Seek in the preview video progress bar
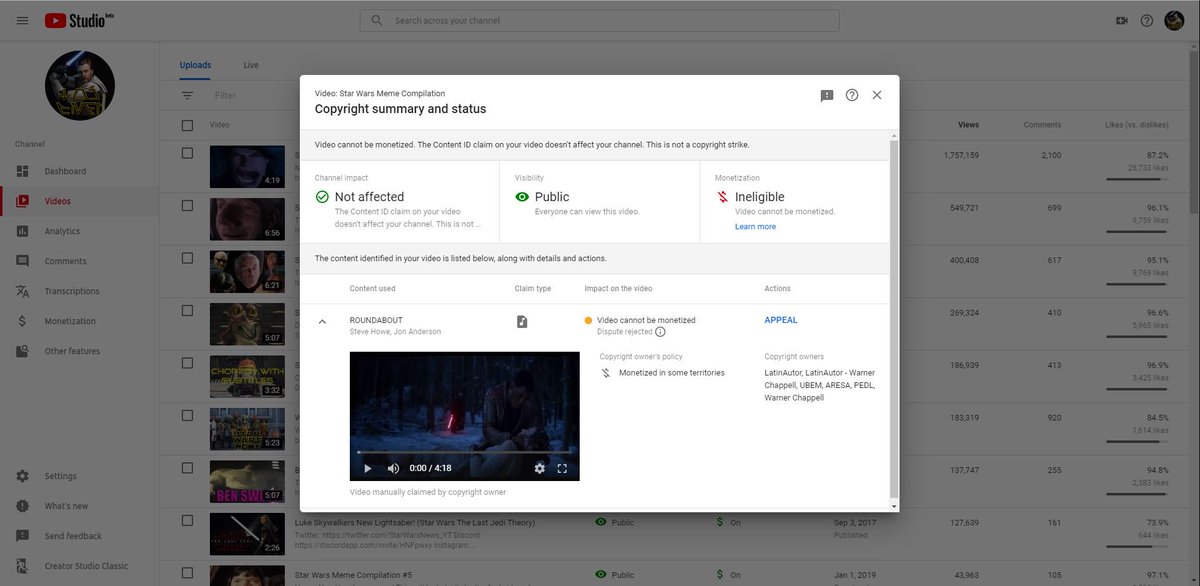 point(465,452)
